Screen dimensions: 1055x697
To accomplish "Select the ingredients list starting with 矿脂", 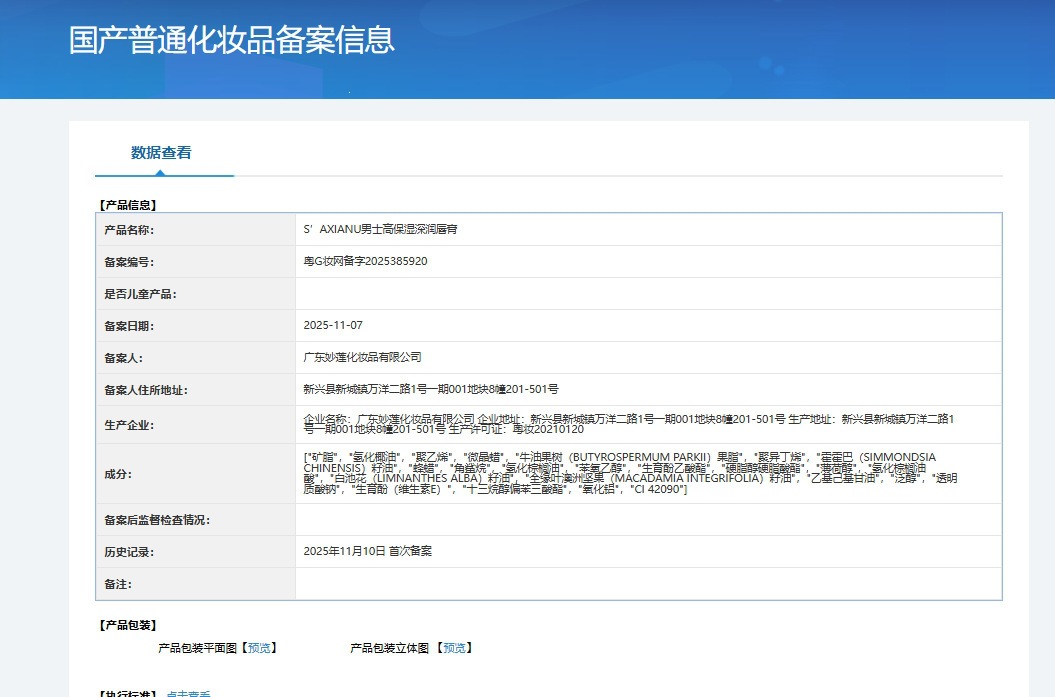I will pos(630,473).
